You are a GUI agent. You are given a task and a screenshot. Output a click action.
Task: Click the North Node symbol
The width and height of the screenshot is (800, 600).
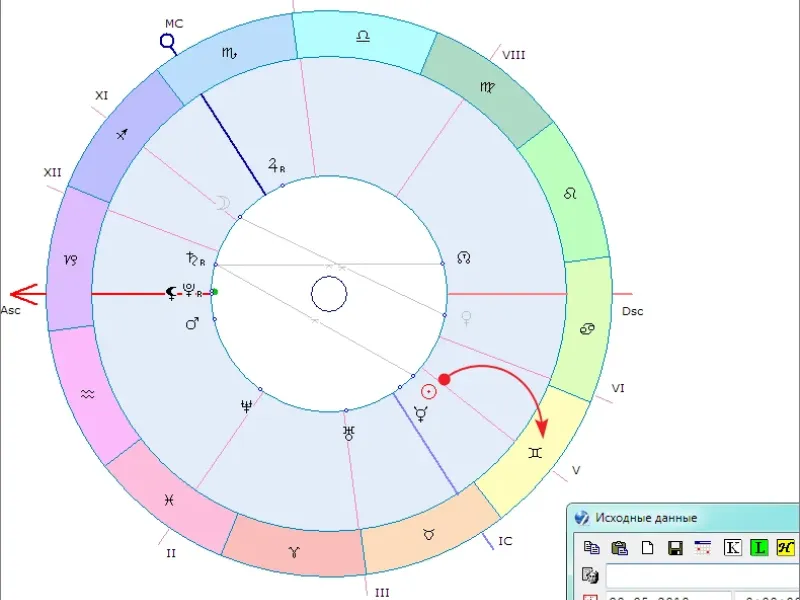[x=463, y=258]
